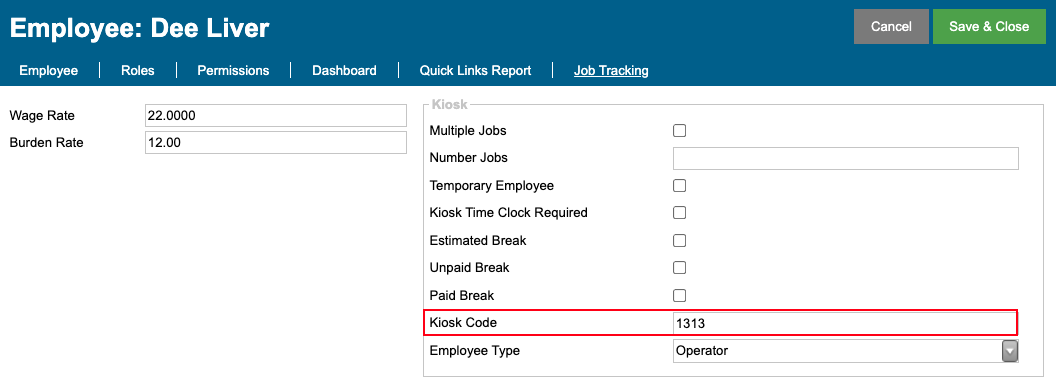Open the Employee Type dropdown arrow

[x=1010, y=351]
